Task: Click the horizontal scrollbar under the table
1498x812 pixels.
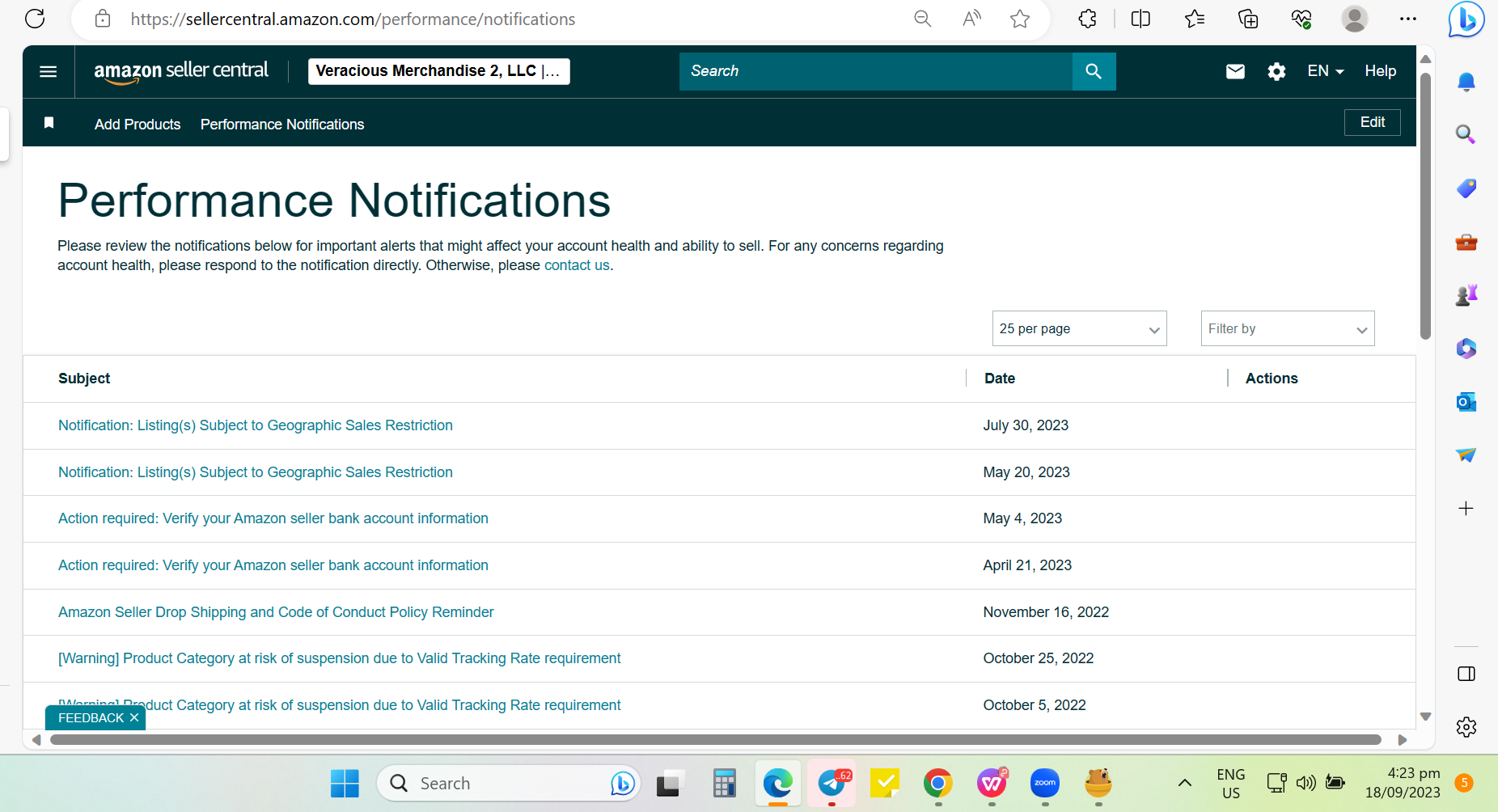Action: [x=716, y=739]
